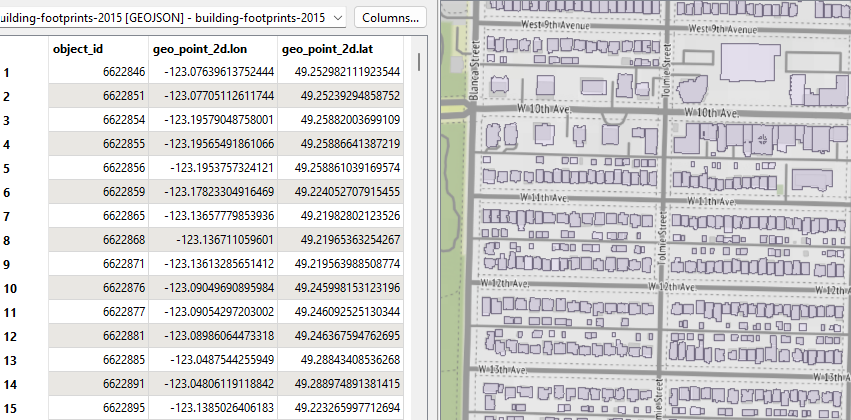The image size is (851, 420).
Task: Click object_id cell 6622859
Action: pos(98,192)
